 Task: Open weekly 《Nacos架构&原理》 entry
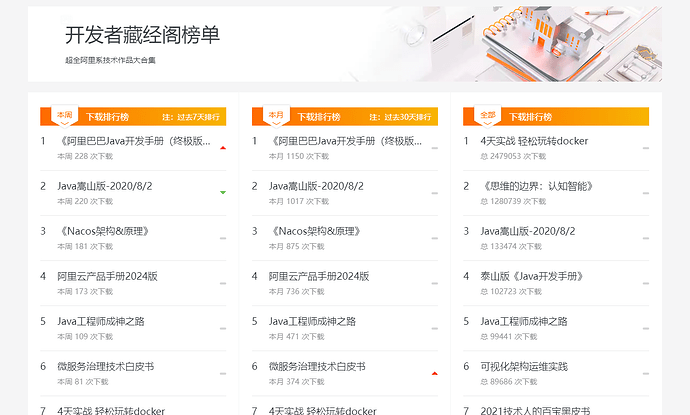pyautogui.click(x=104, y=231)
